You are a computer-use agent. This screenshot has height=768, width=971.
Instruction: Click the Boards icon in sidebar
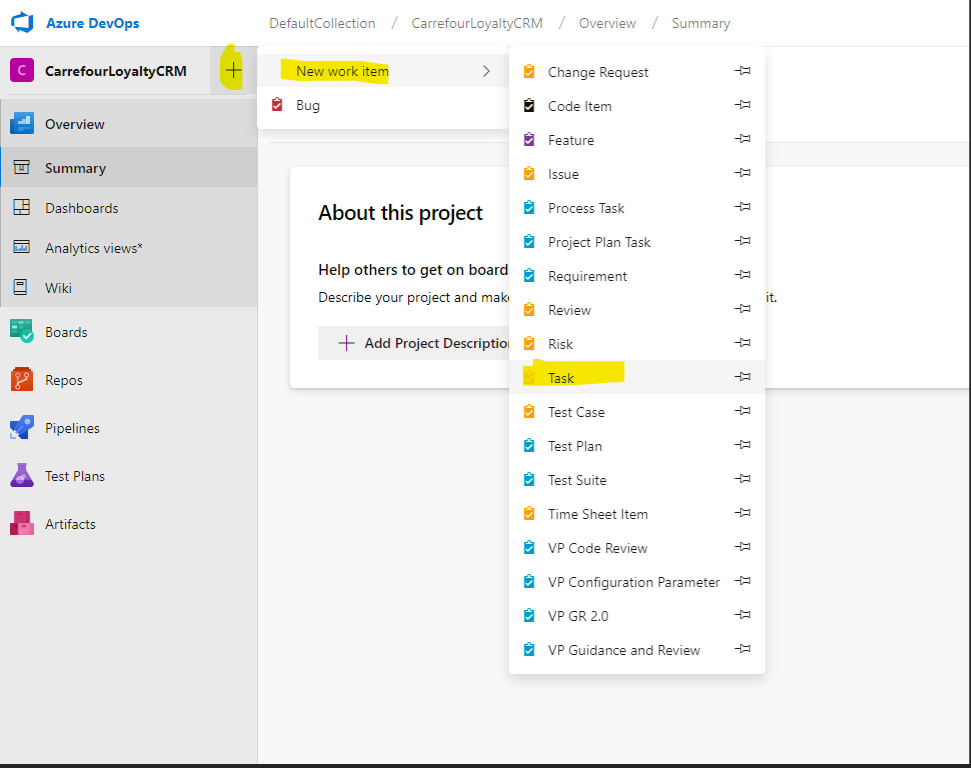point(22,331)
